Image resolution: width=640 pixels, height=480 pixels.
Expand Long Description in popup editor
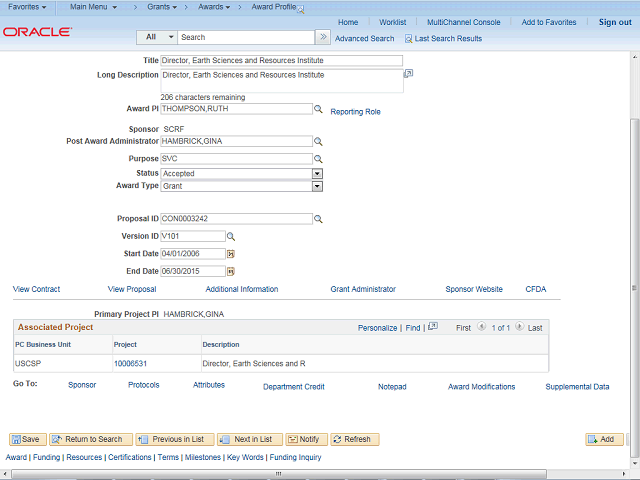[408, 74]
